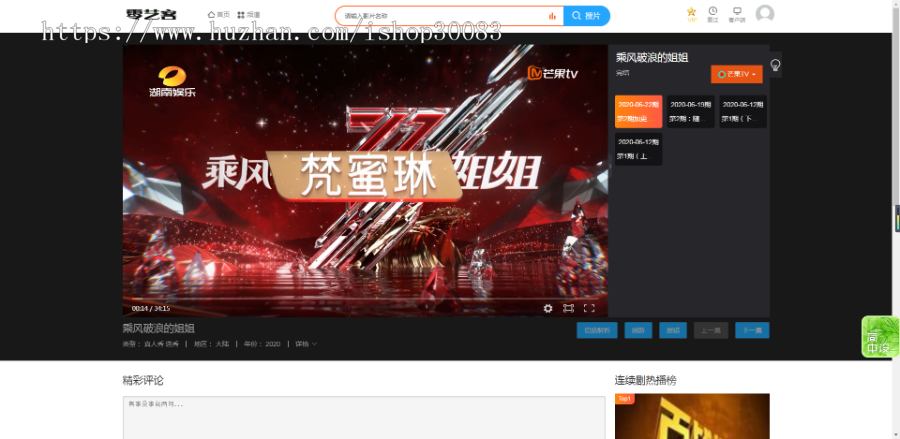Open the 芒果TV source dropdown
Screen dimensions: 900x439
click(x=736, y=74)
